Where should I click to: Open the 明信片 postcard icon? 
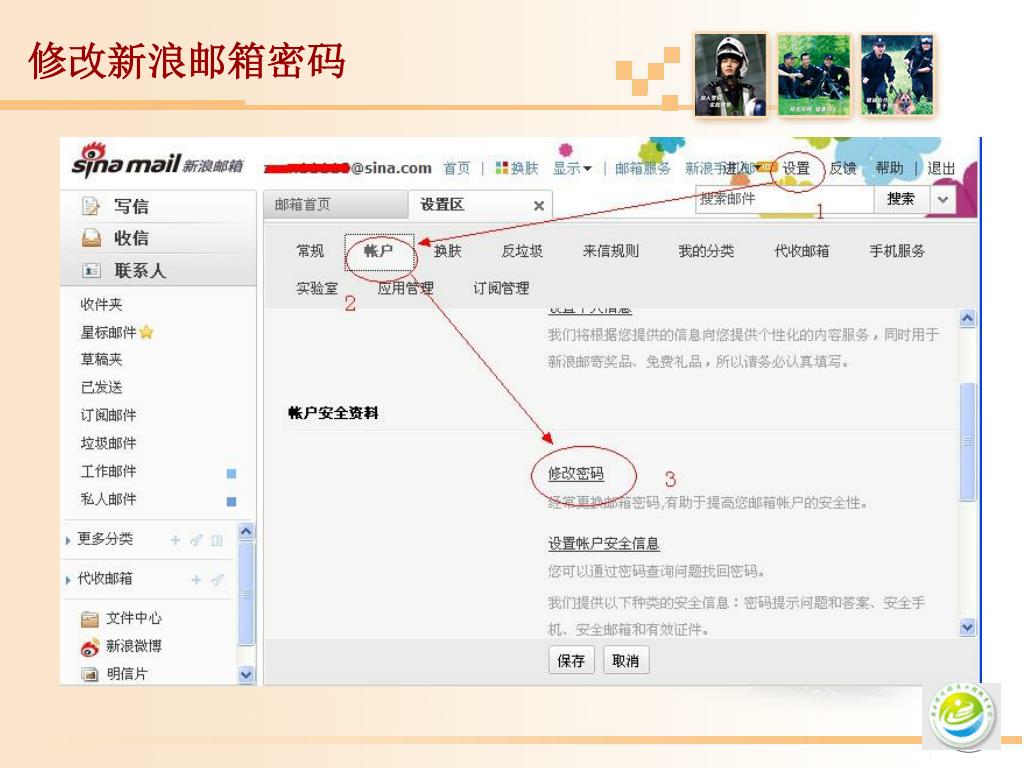pos(89,674)
